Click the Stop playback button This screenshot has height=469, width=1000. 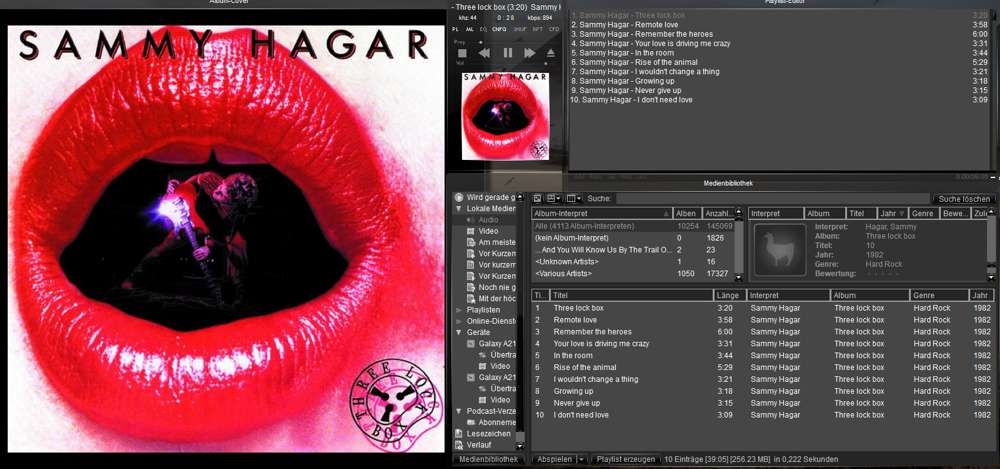[462, 53]
